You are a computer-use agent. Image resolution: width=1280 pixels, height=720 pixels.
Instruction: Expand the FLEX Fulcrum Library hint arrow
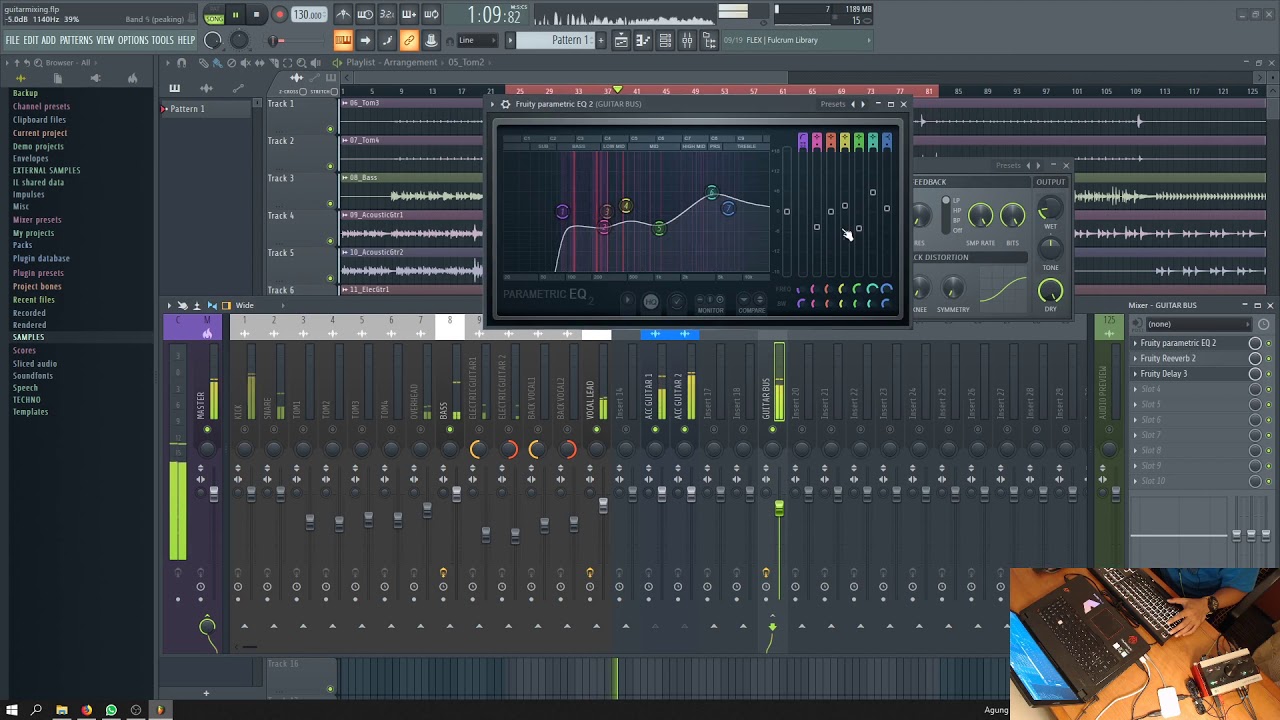click(868, 40)
